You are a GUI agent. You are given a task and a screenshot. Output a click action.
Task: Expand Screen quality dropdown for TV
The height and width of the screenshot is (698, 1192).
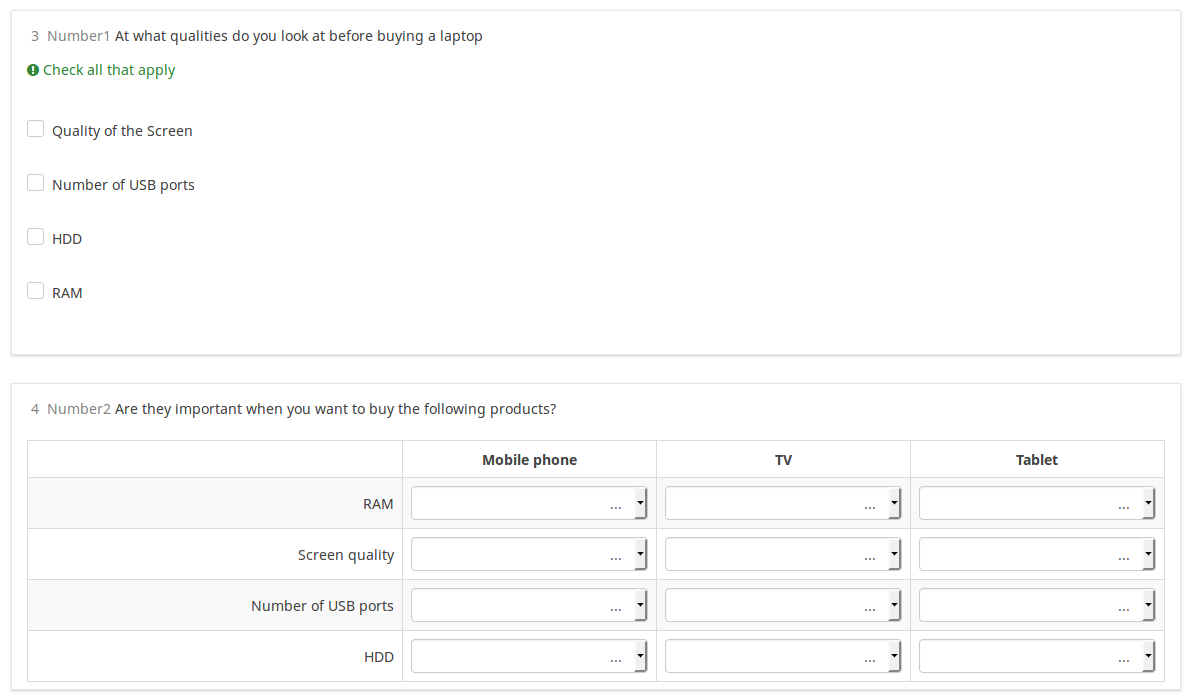783,555
